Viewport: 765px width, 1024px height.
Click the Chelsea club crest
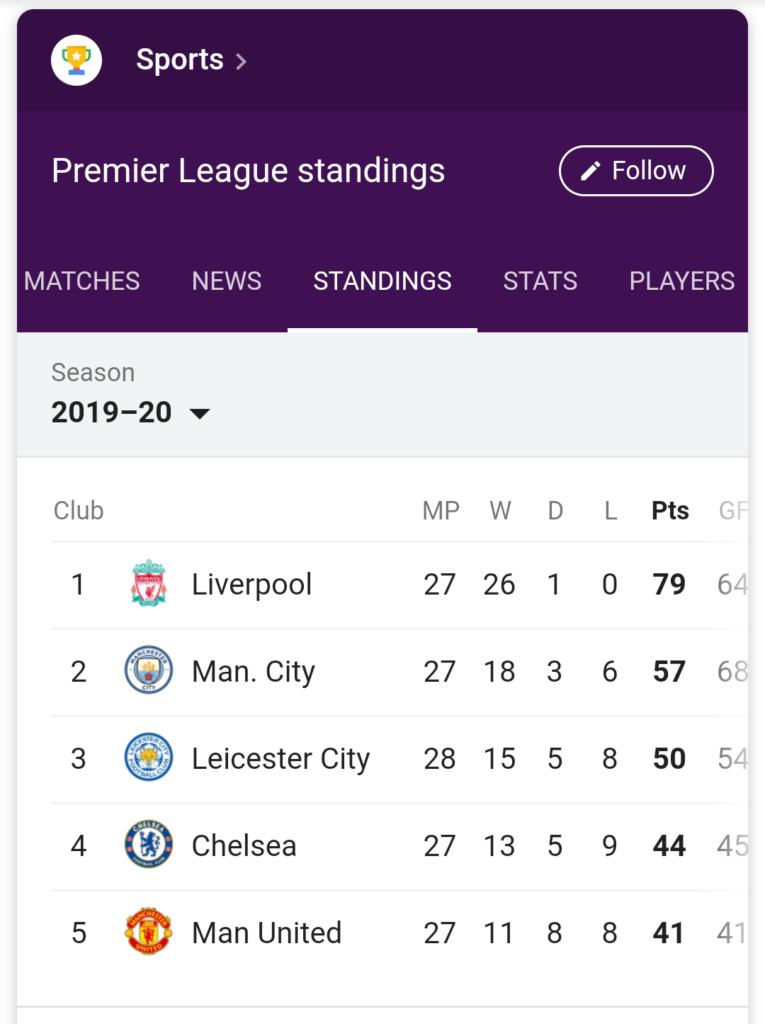coord(149,844)
